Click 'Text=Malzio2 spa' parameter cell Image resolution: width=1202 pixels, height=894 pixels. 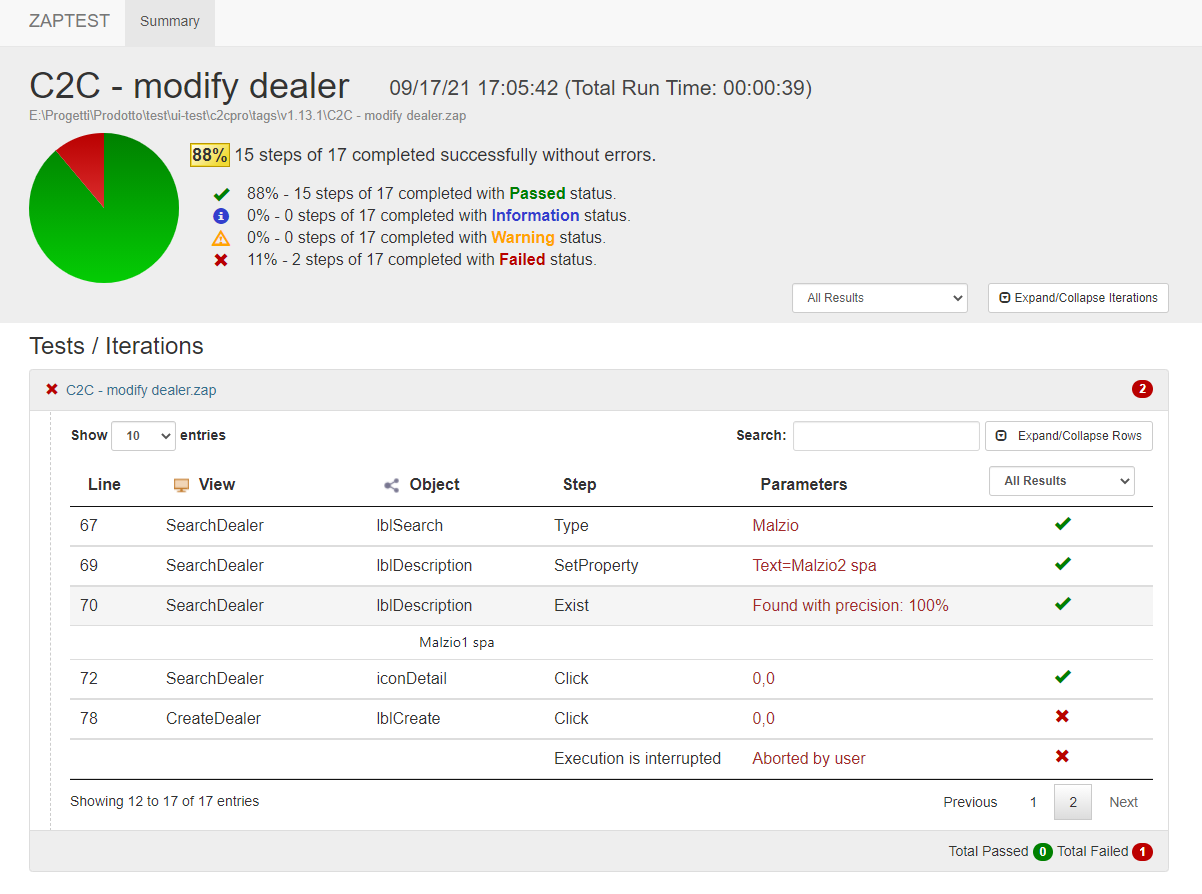pyautogui.click(x=815, y=566)
